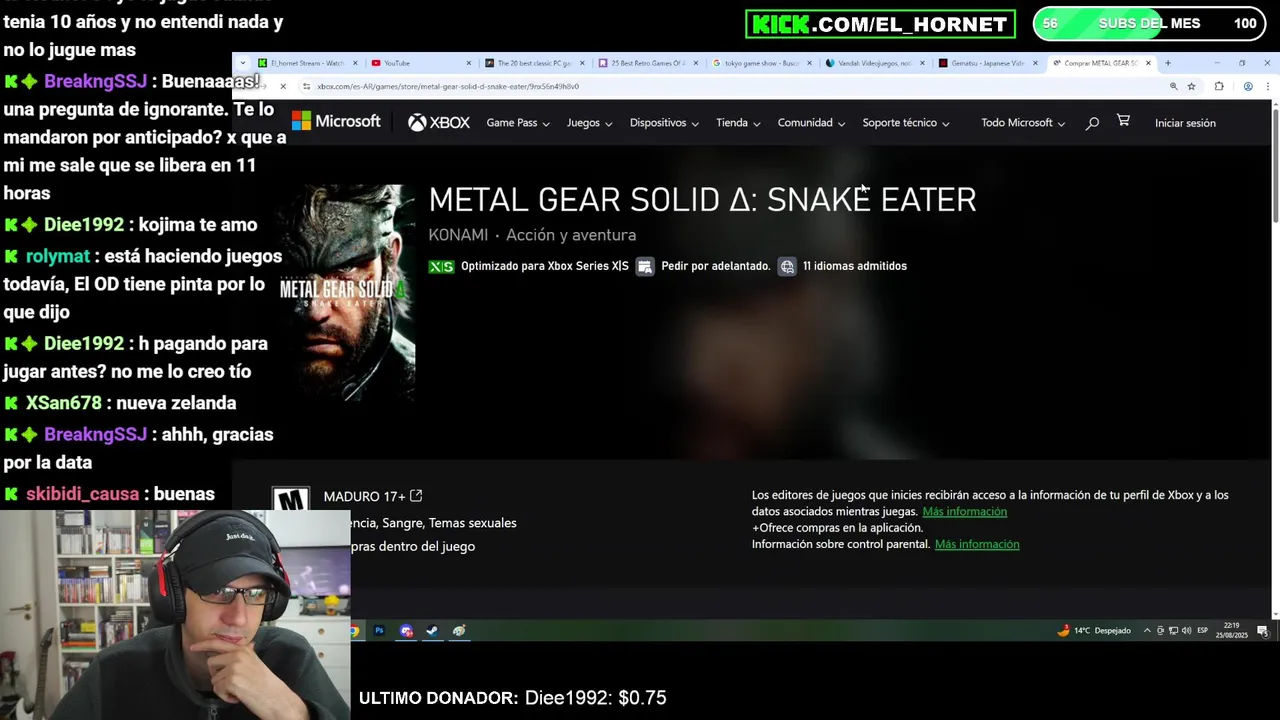Open Más información link for parental controls
Viewport: 1280px width, 720px height.
[977, 544]
